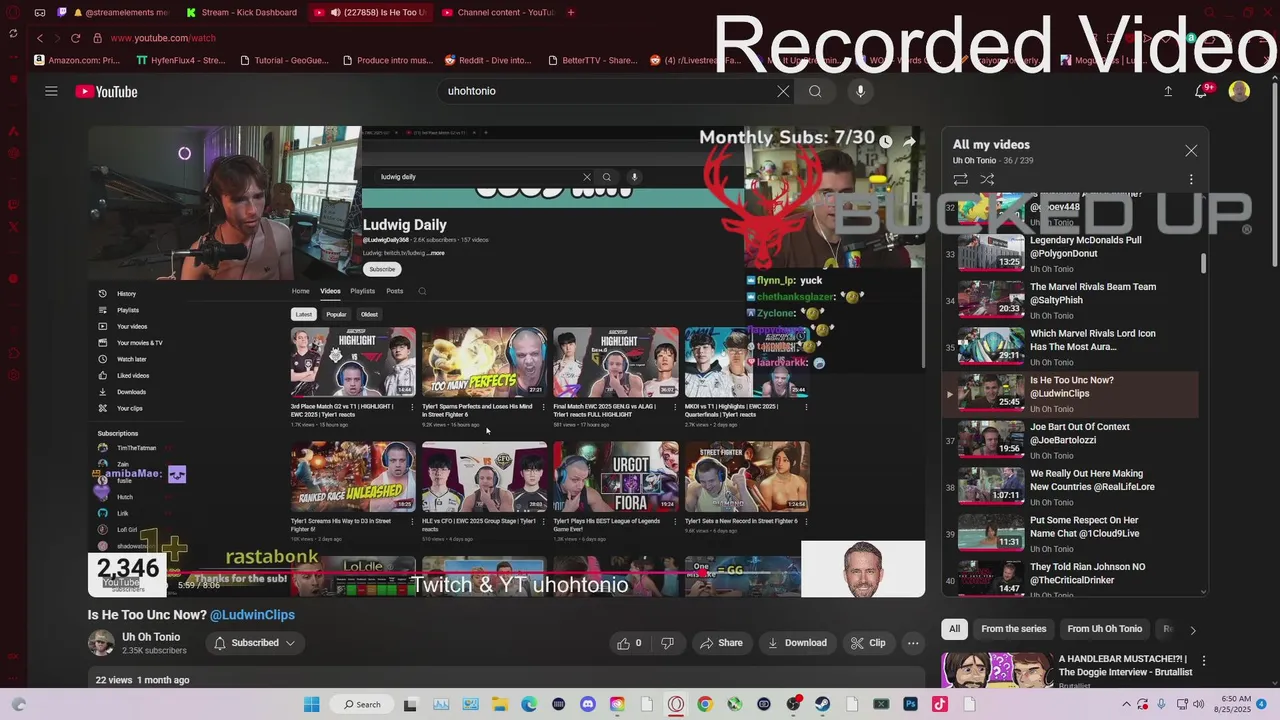1280x720 pixels.
Task: Open Google Chrome from the taskbar
Action: point(705,704)
